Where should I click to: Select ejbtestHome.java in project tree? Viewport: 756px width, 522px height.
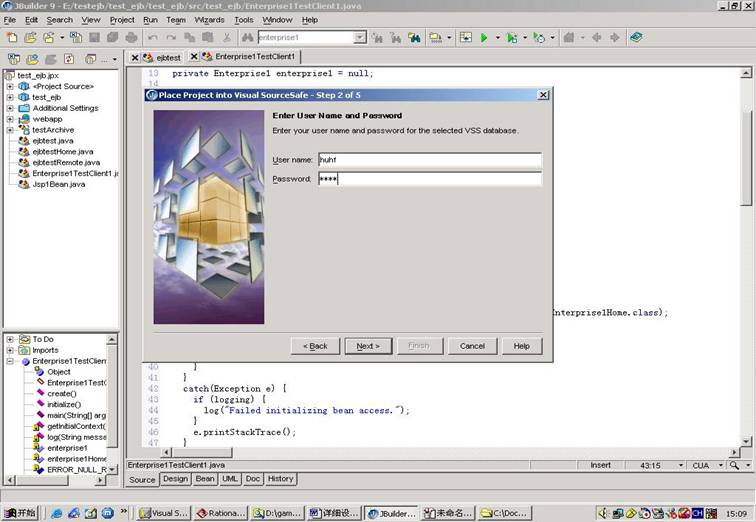coord(63,151)
